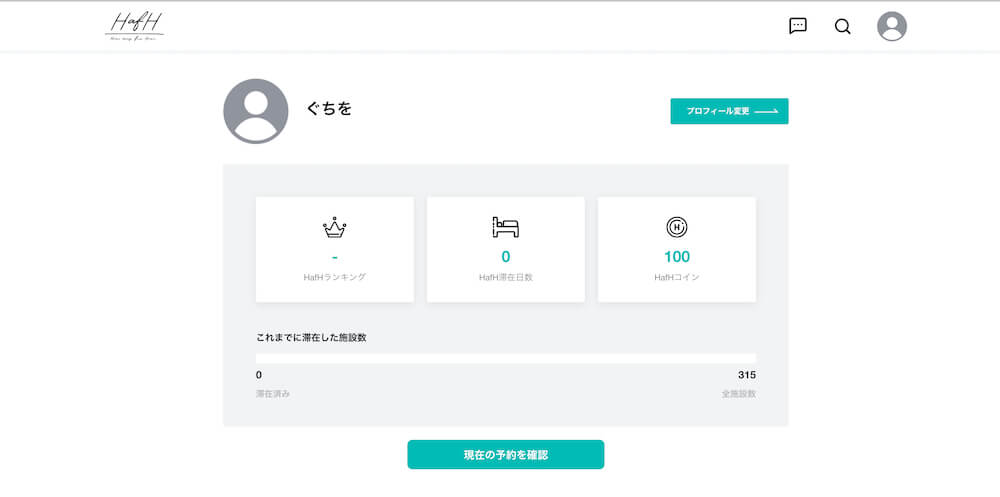This screenshot has width=1000, height=497.
Task: Click the stayed count 0 above 滞在済み
Action: pyautogui.click(x=259, y=375)
